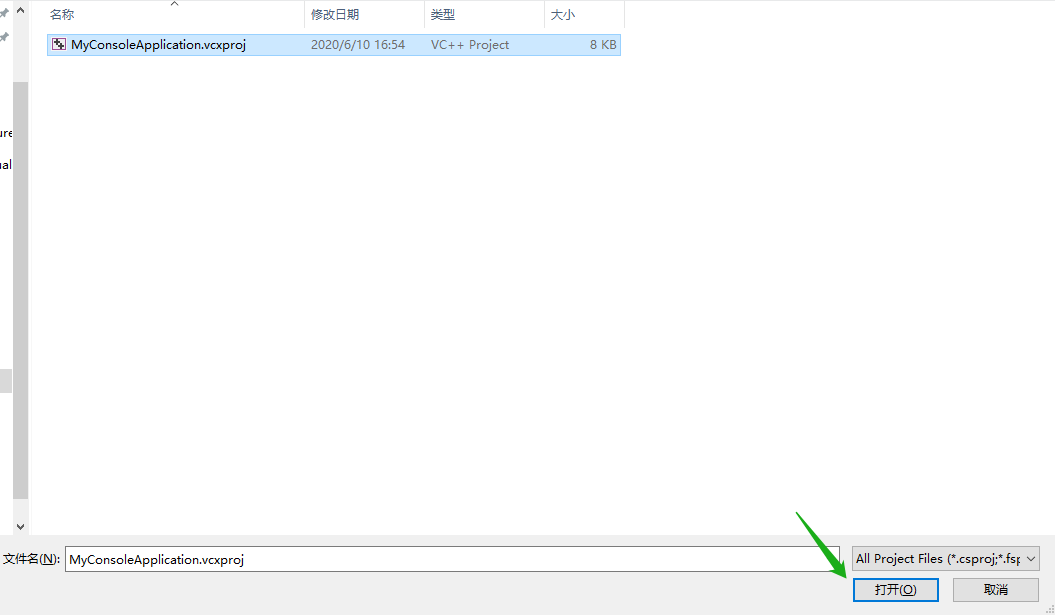Click the scrollbar down arrow
The width and height of the screenshot is (1055, 615).
coord(18,525)
